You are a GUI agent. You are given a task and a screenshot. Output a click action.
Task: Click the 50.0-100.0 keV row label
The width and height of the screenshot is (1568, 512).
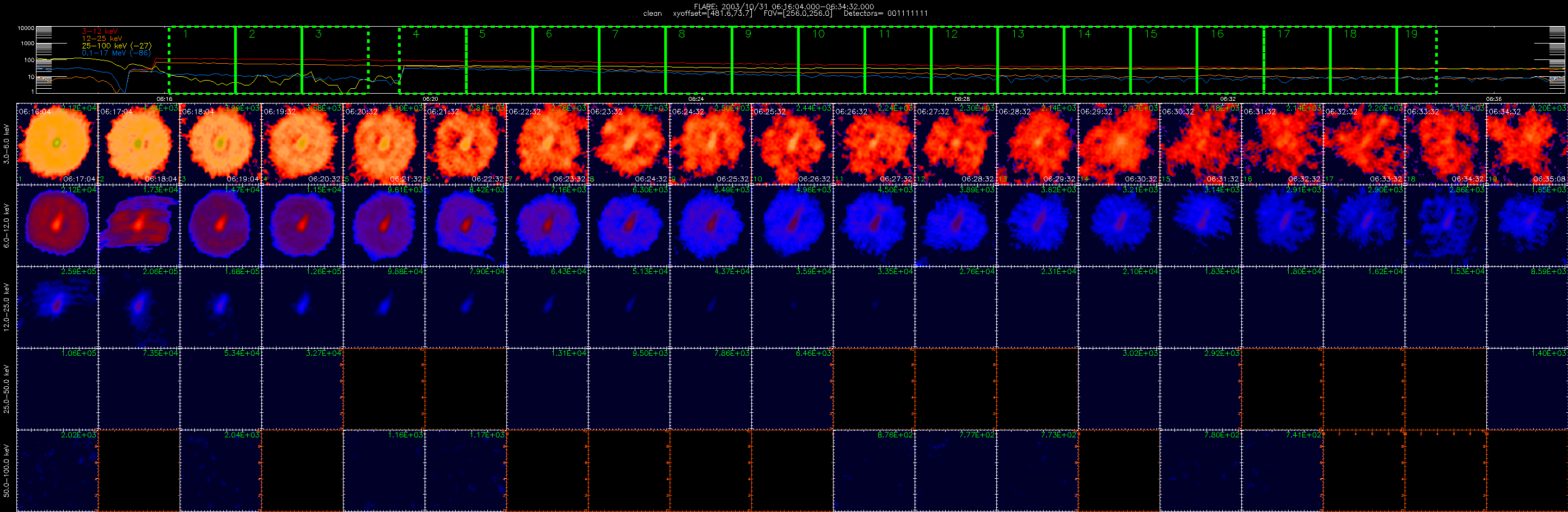7,471
